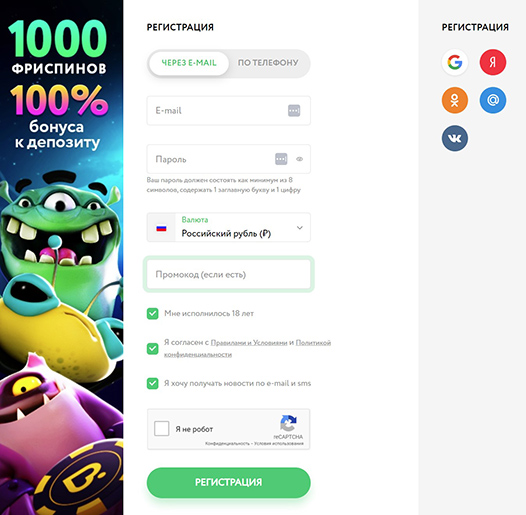526x515 pixels.
Task: Register via the Yandex icon
Action: point(493,62)
